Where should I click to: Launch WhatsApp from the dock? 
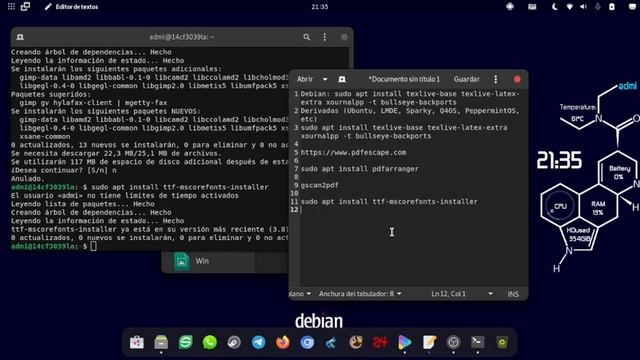point(210,342)
